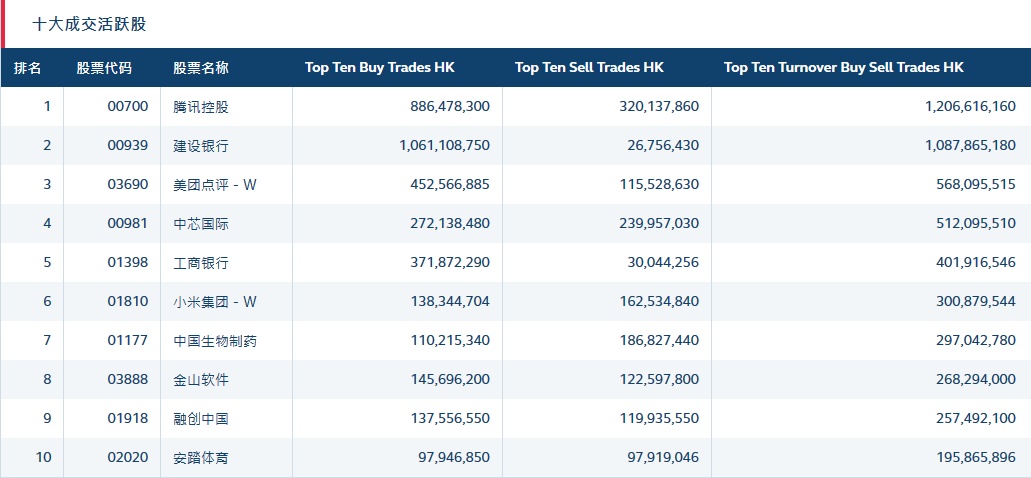Image resolution: width=1031 pixels, height=478 pixels.
Task: Click the 排名 column header
Action: [x=28, y=68]
